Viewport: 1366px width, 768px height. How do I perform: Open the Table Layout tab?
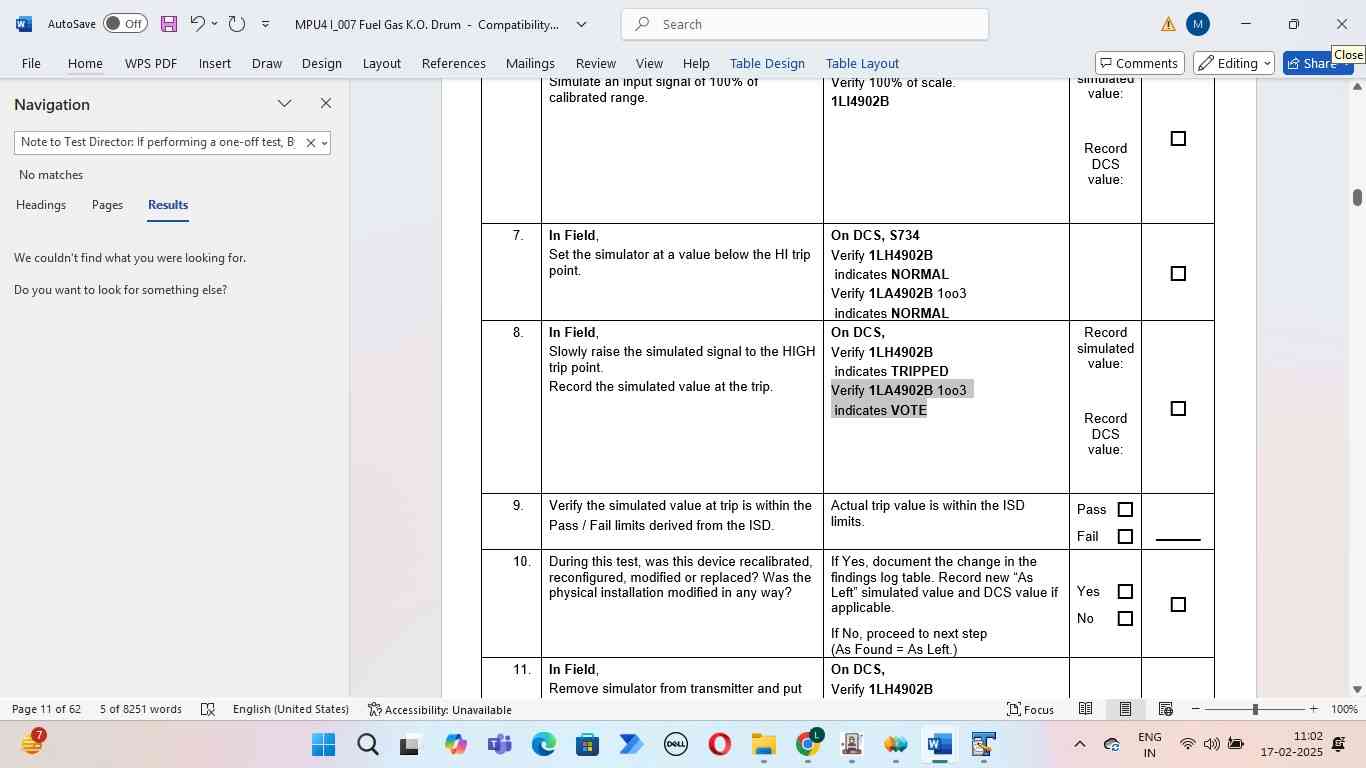click(862, 63)
